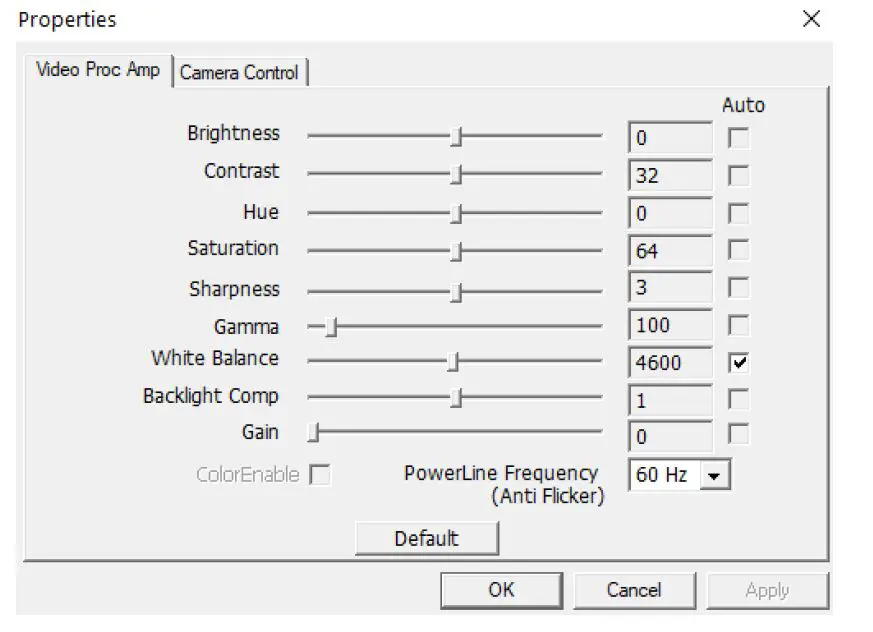Click the Backlight Comp slider handle
This screenshot has width=873, height=632.
click(x=456, y=398)
